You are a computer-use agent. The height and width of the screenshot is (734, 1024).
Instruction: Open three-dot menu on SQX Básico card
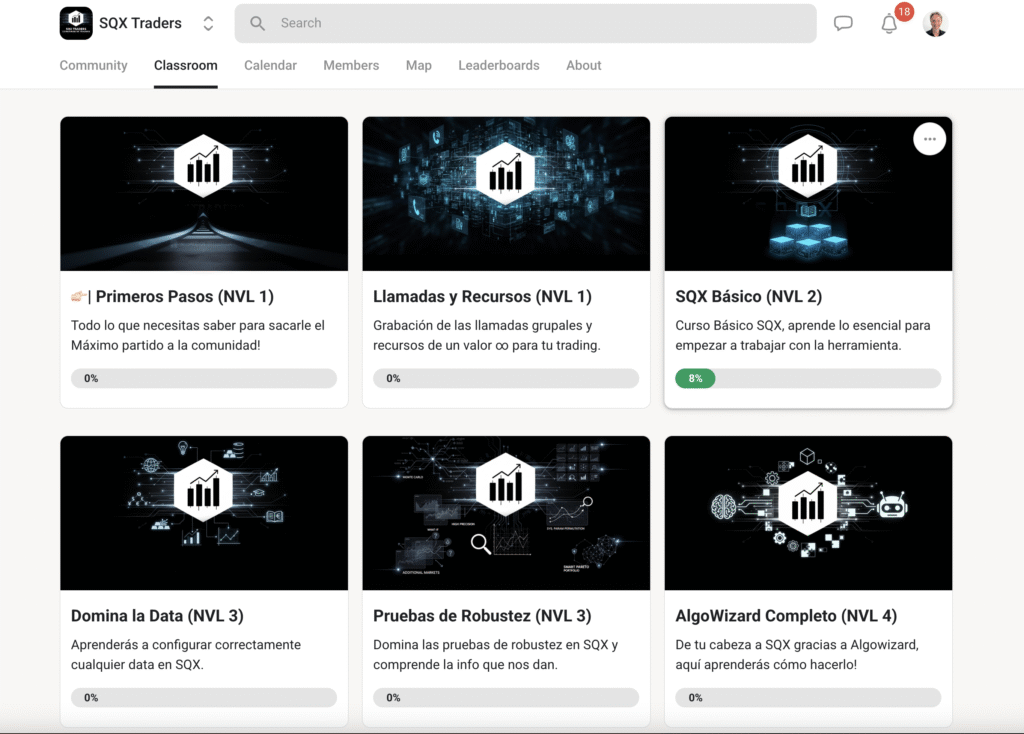[929, 139]
